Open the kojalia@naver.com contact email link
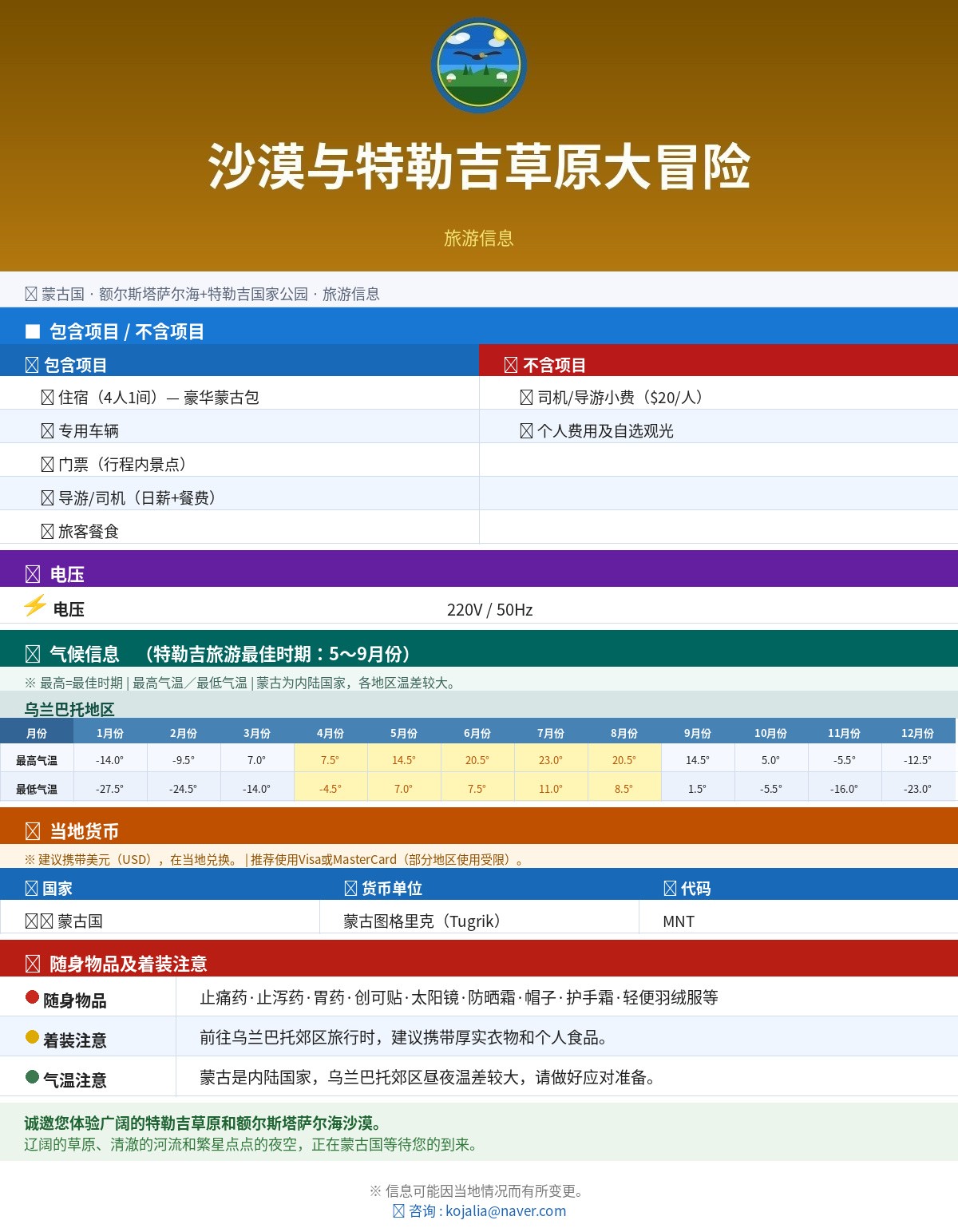The height and width of the screenshot is (1232, 958). pos(505,1210)
